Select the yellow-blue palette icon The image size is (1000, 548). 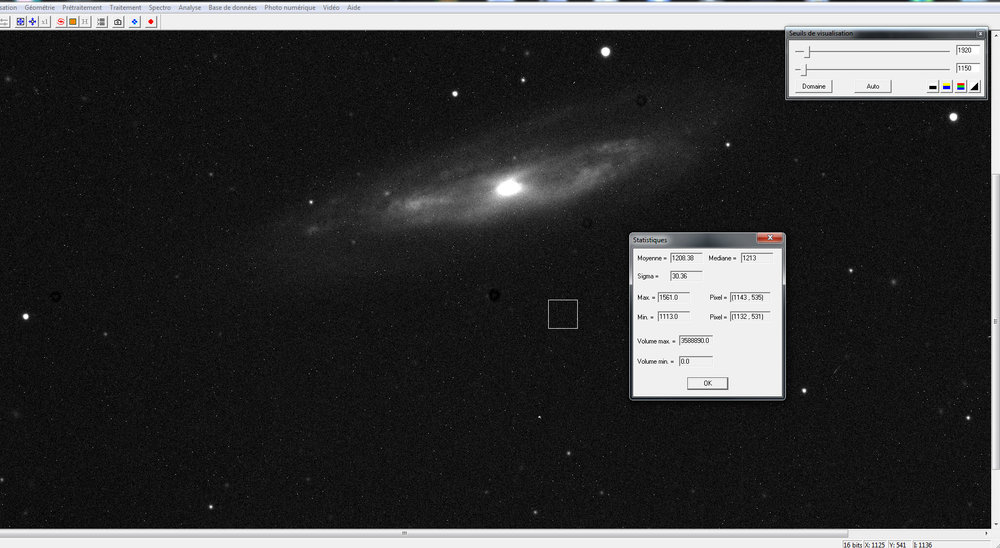click(x=947, y=87)
